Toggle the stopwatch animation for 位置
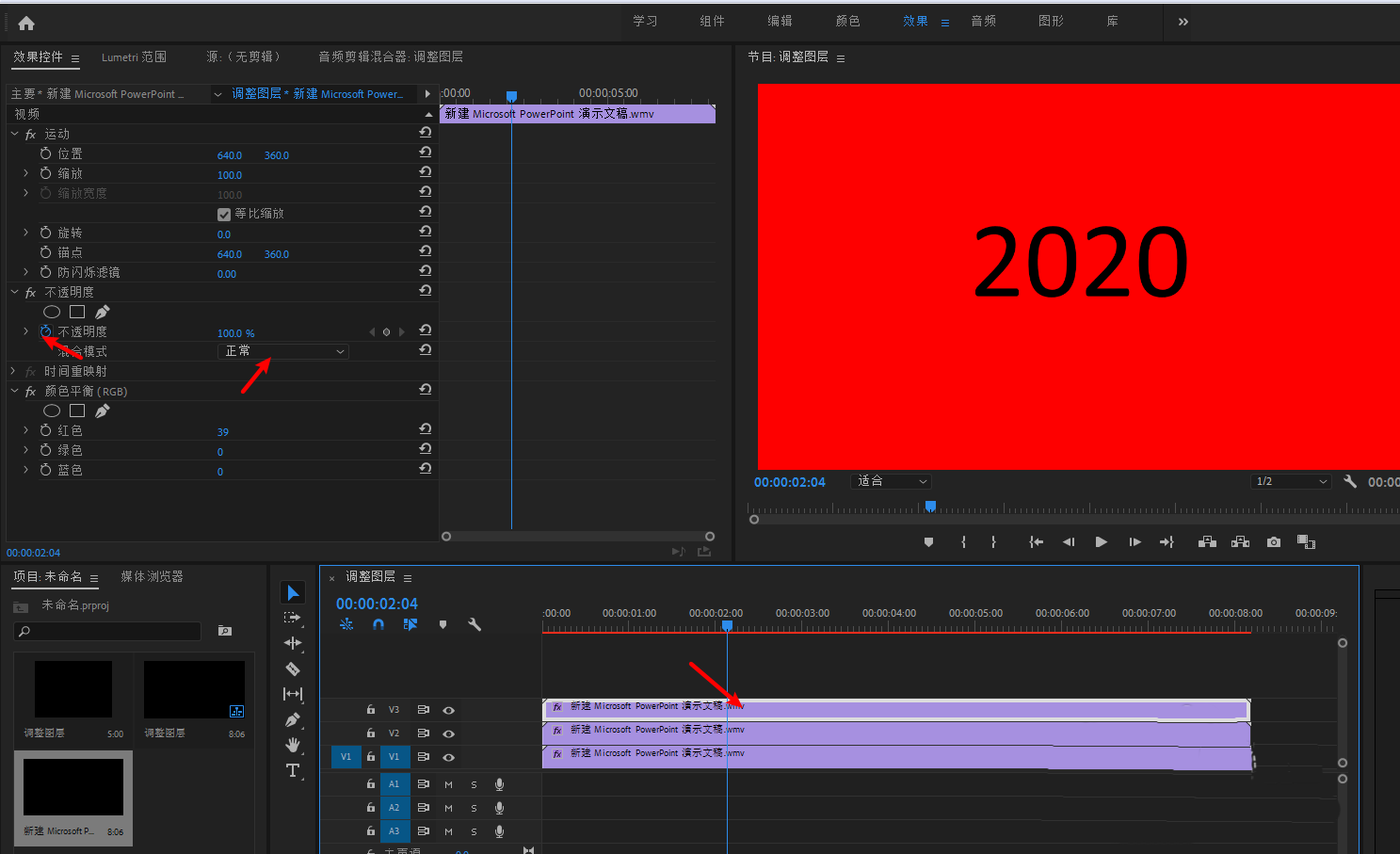The height and width of the screenshot is (854, 1400). (45, 153)
